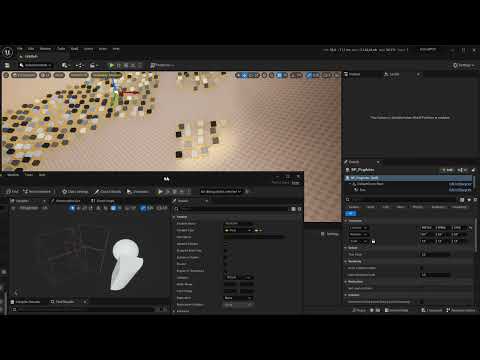The width and height of the screenshot is (480, 360).
Task: Click the All filter button in Details
Action: (351, 214)
